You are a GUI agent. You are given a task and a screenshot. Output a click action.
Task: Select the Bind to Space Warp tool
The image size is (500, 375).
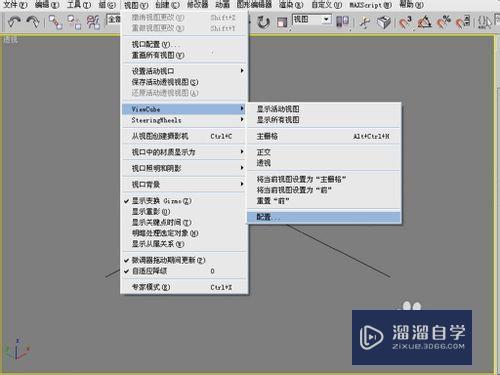(x=93, y=22)
